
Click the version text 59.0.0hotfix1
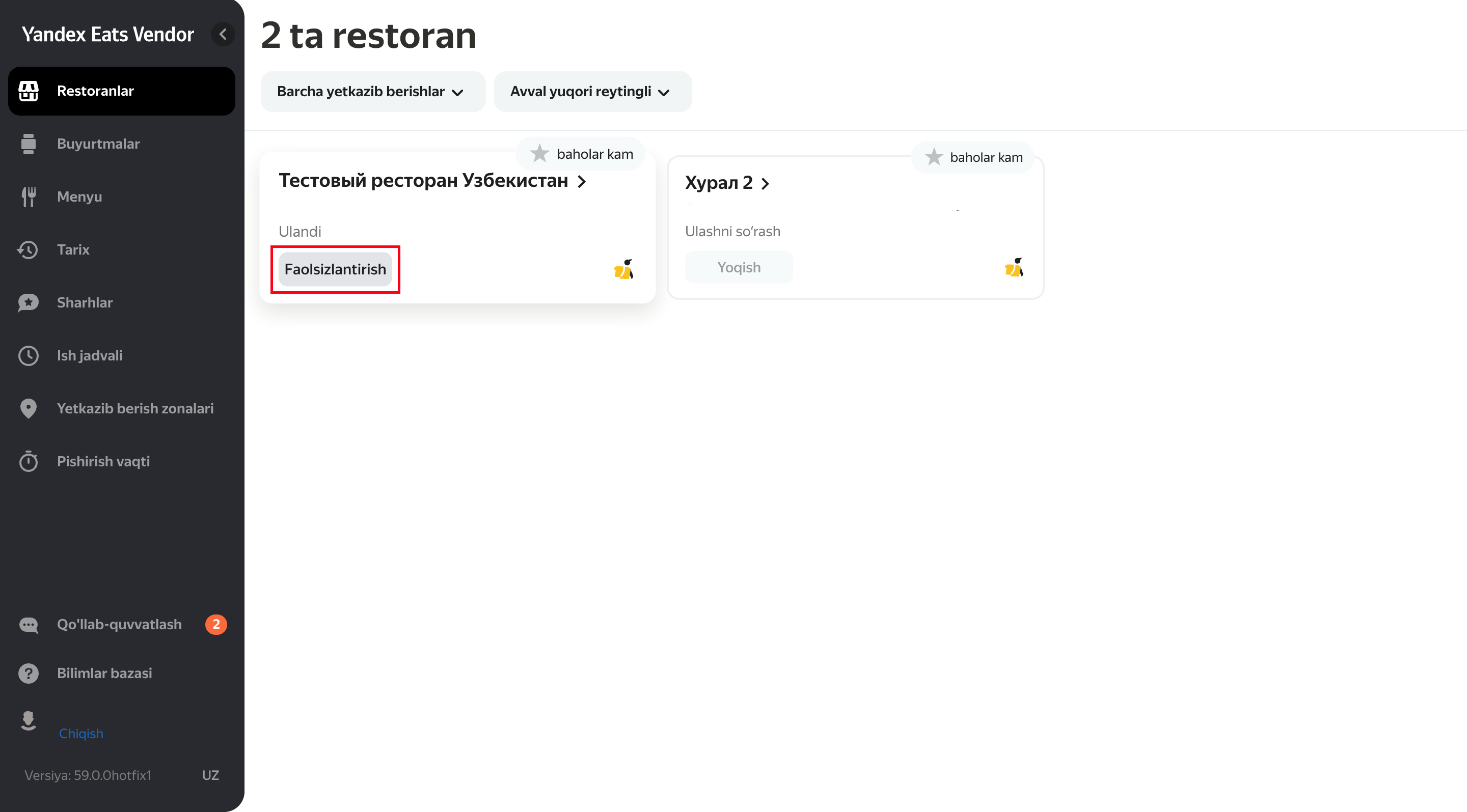(88, 775)
